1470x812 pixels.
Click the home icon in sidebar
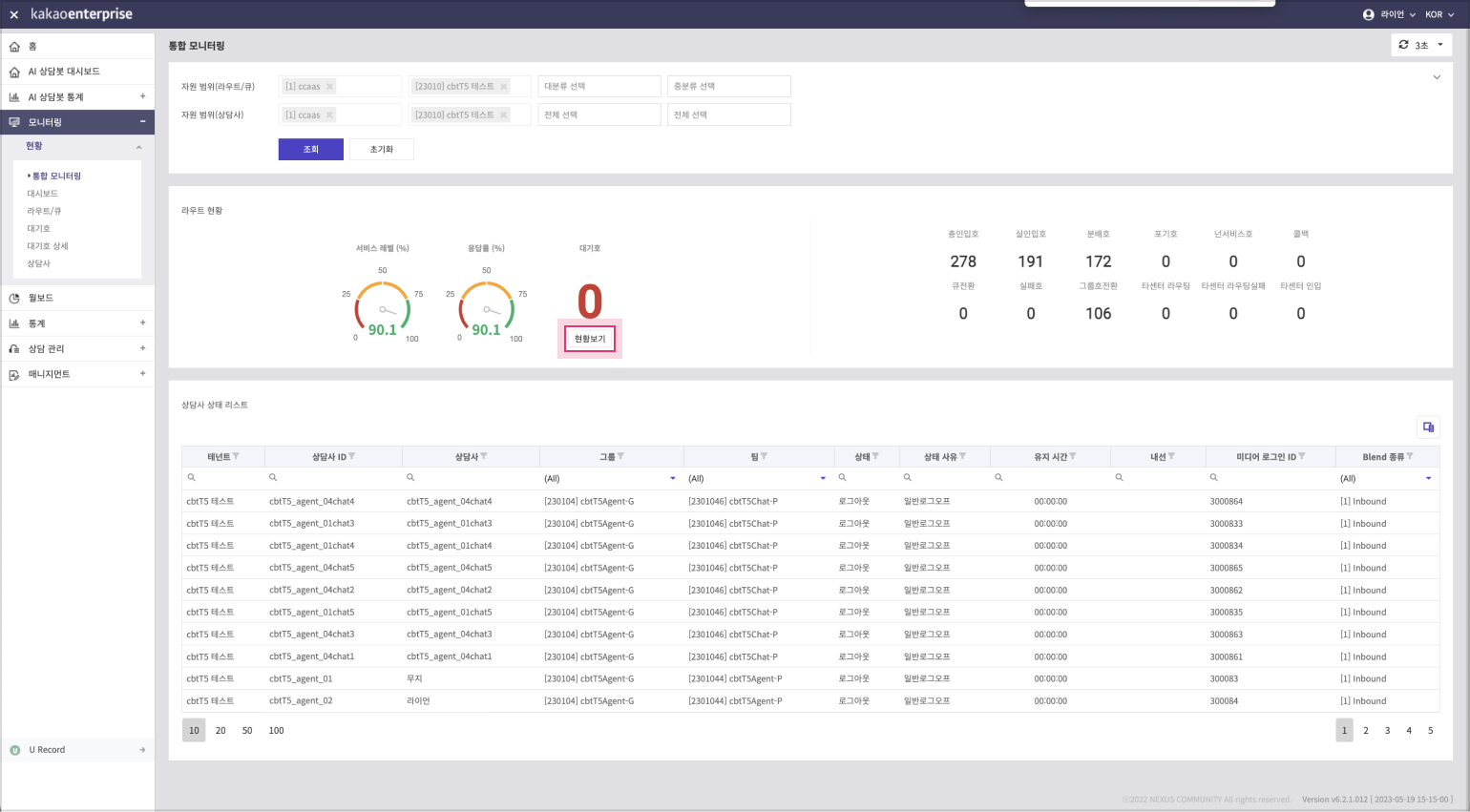tap(14, 47)
